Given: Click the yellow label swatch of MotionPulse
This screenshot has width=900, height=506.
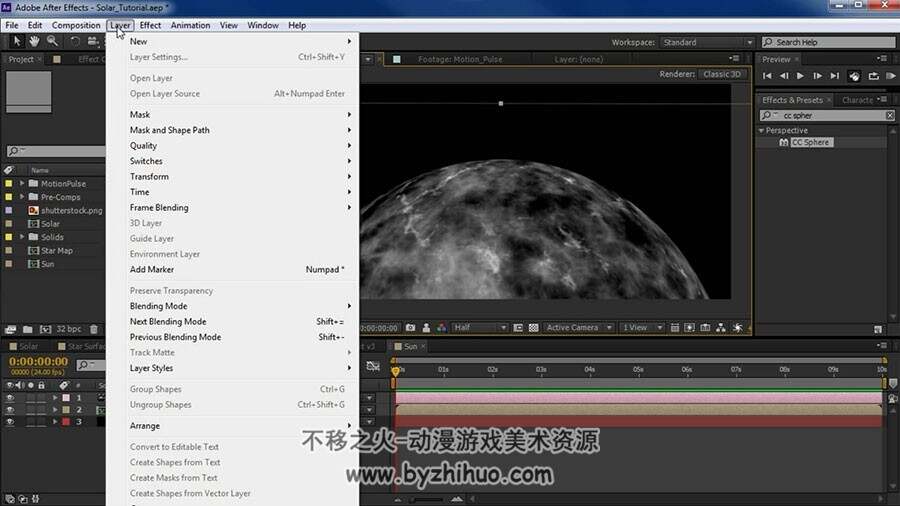Looking at the screenshot, I should (x=9, y=184).
